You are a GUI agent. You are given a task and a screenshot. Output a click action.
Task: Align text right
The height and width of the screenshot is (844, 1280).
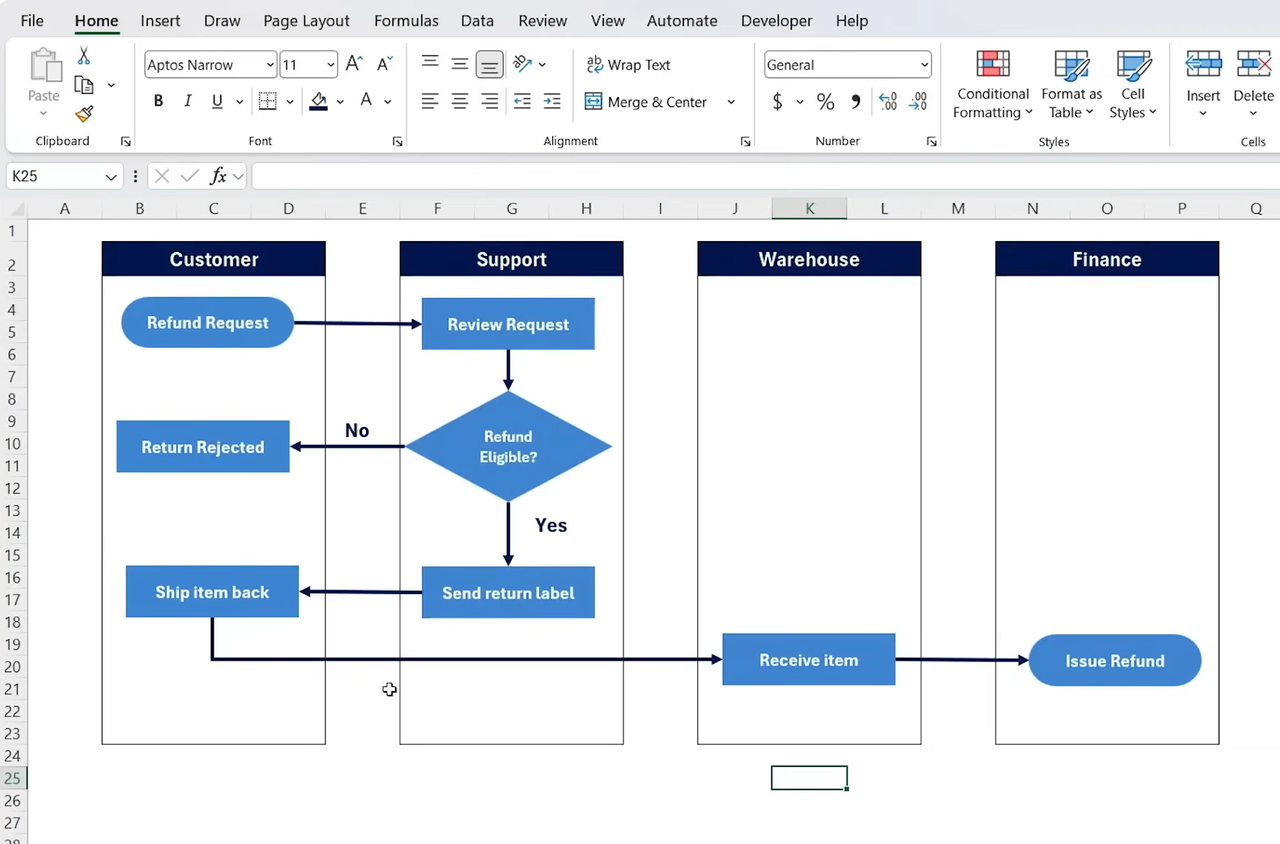(490, 101)
